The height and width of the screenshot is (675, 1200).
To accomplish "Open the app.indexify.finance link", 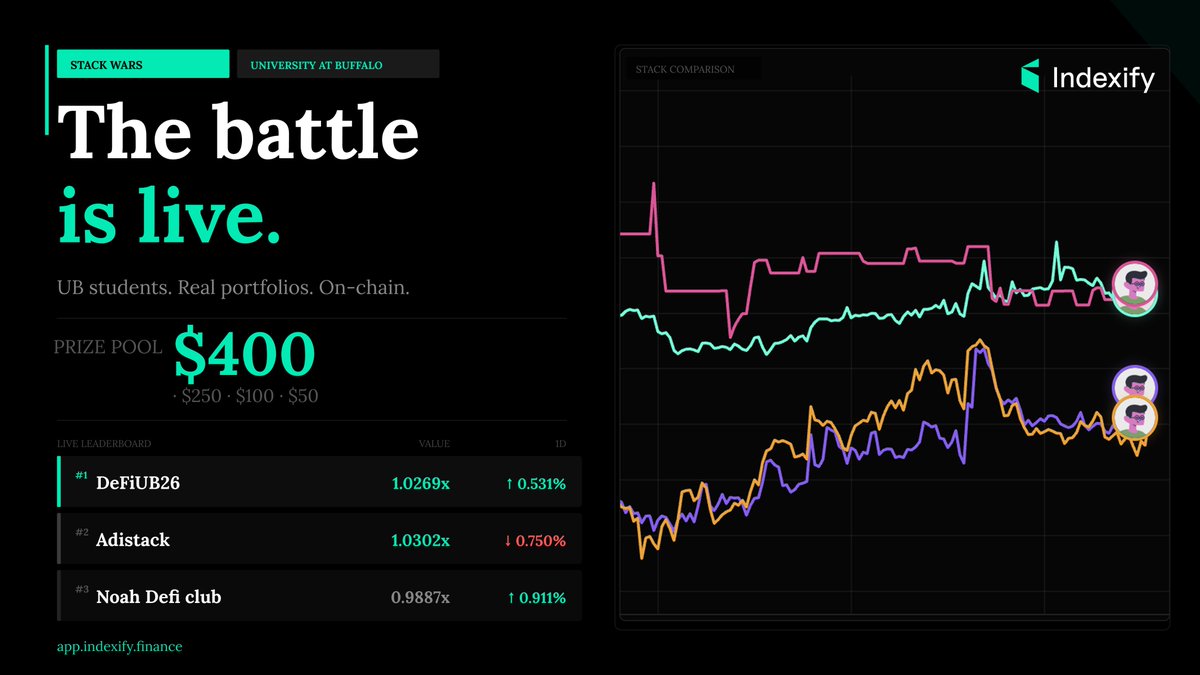I will pyautogui.click(x=119, y=646).
